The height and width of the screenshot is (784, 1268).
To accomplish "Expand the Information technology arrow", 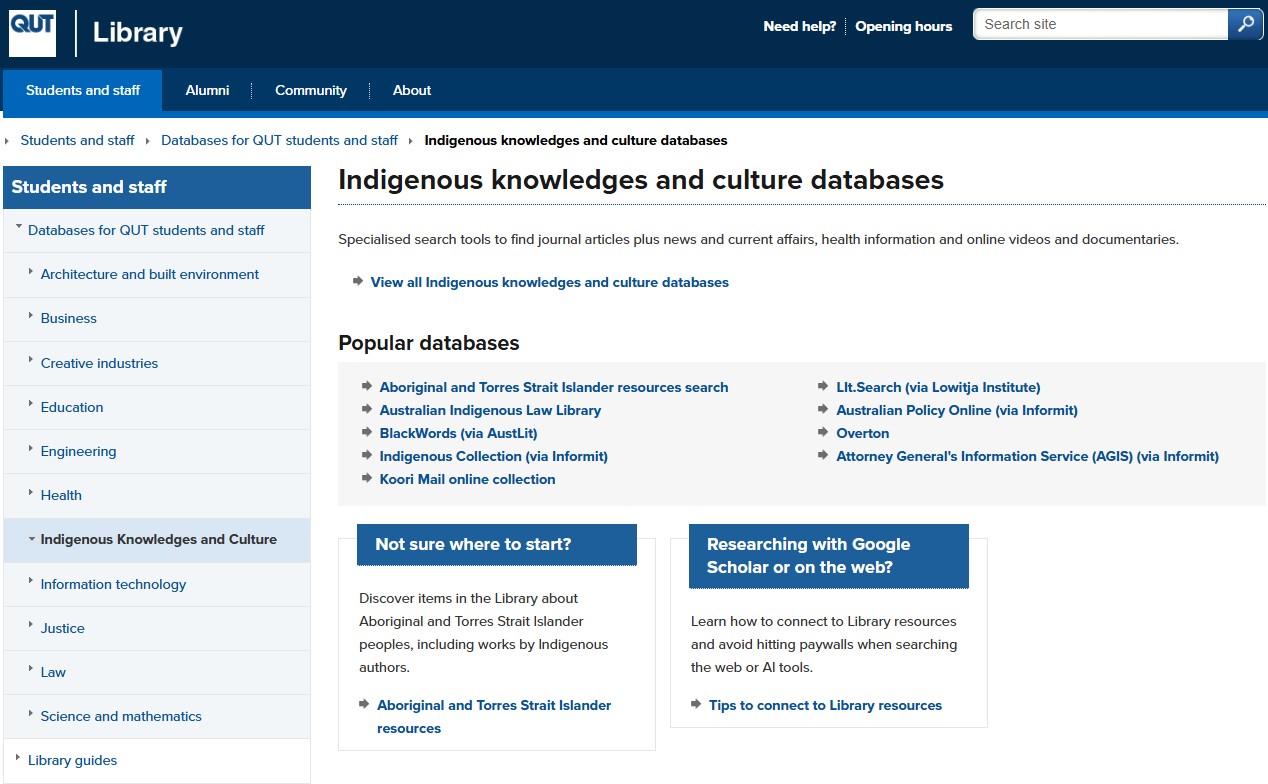I will [31, 582].
